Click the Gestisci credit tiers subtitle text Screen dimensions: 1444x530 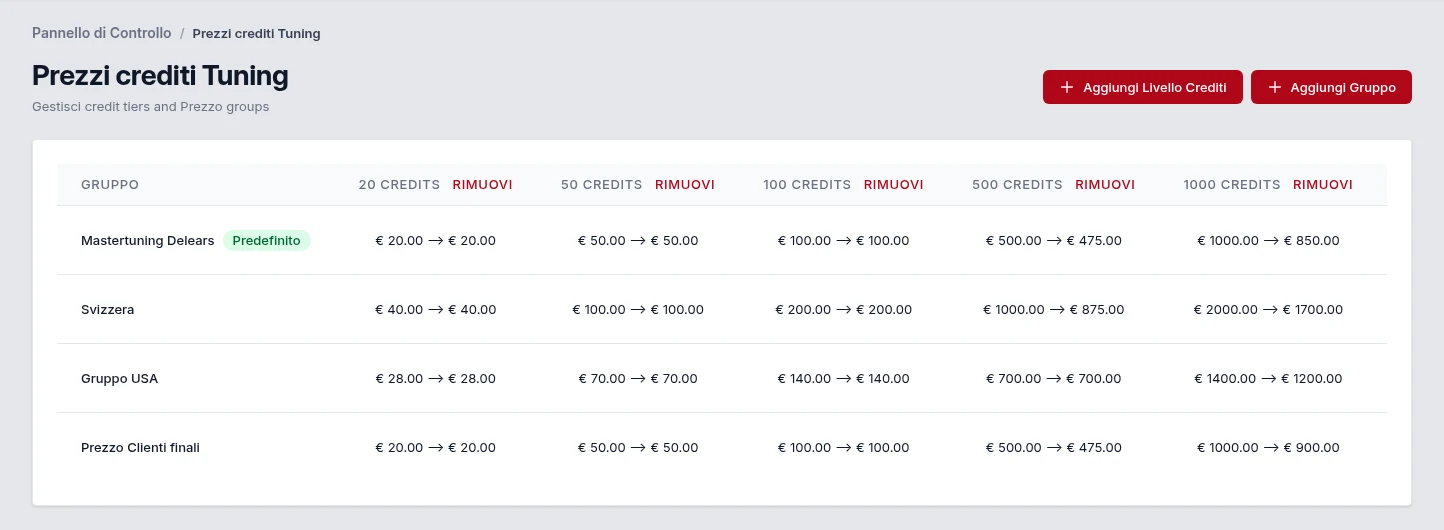coord(151,107)
